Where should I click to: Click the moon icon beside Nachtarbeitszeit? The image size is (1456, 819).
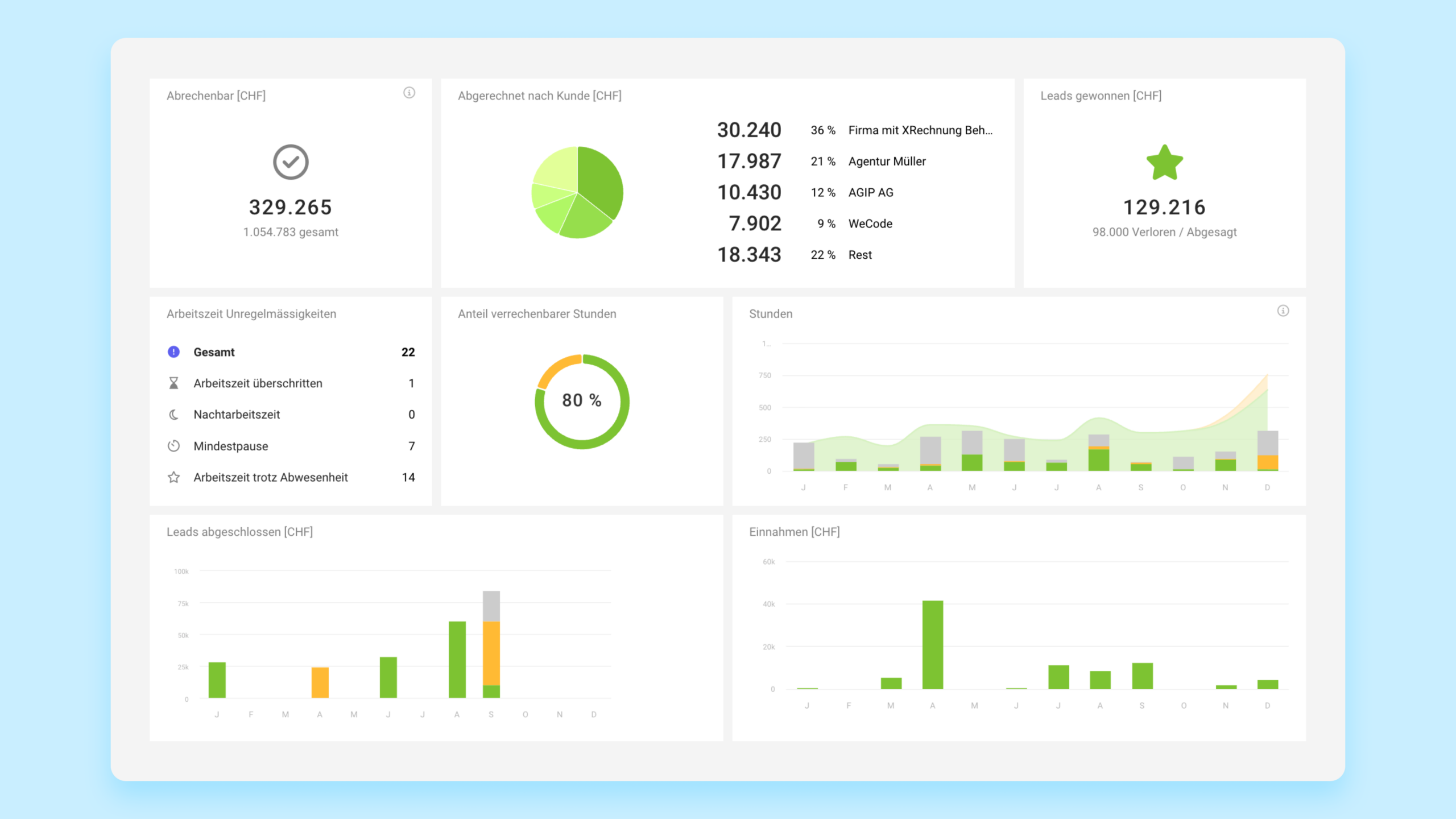click(173, 415)
